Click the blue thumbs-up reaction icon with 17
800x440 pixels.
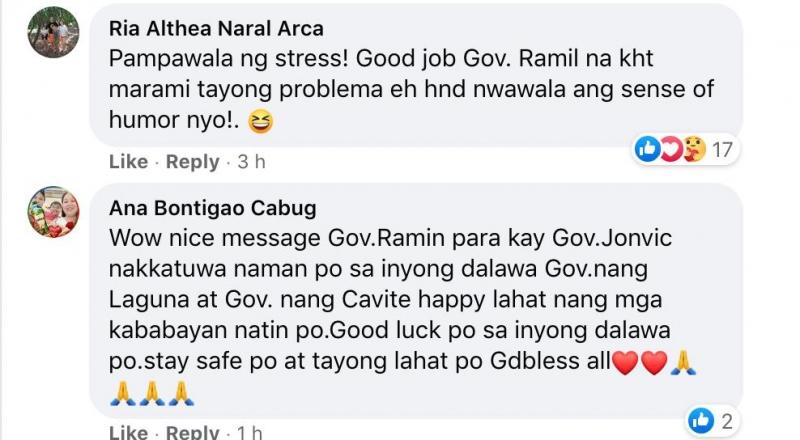(647, 149)
